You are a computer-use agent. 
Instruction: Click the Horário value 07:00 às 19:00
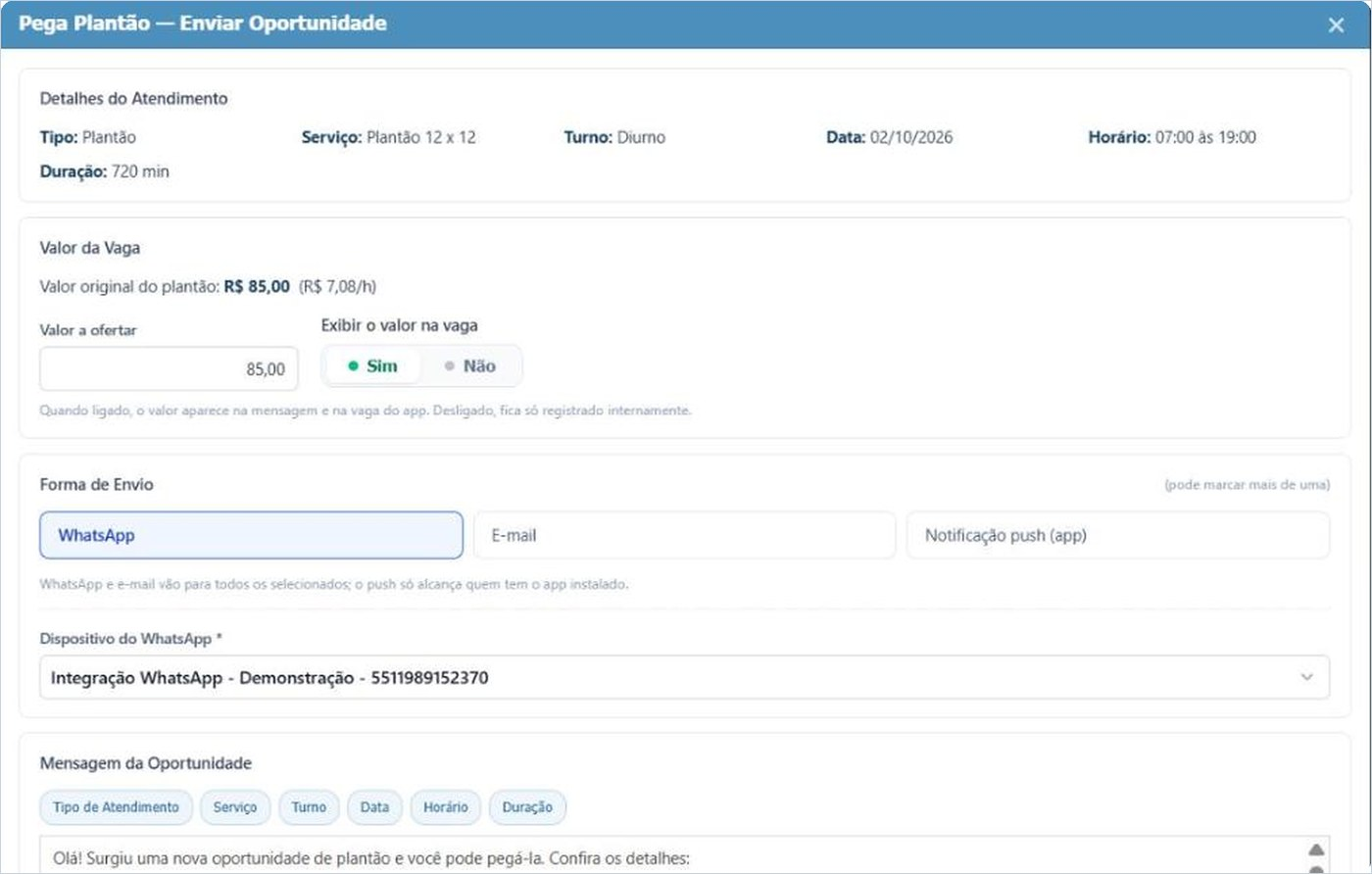click(x=1205, y=137)
